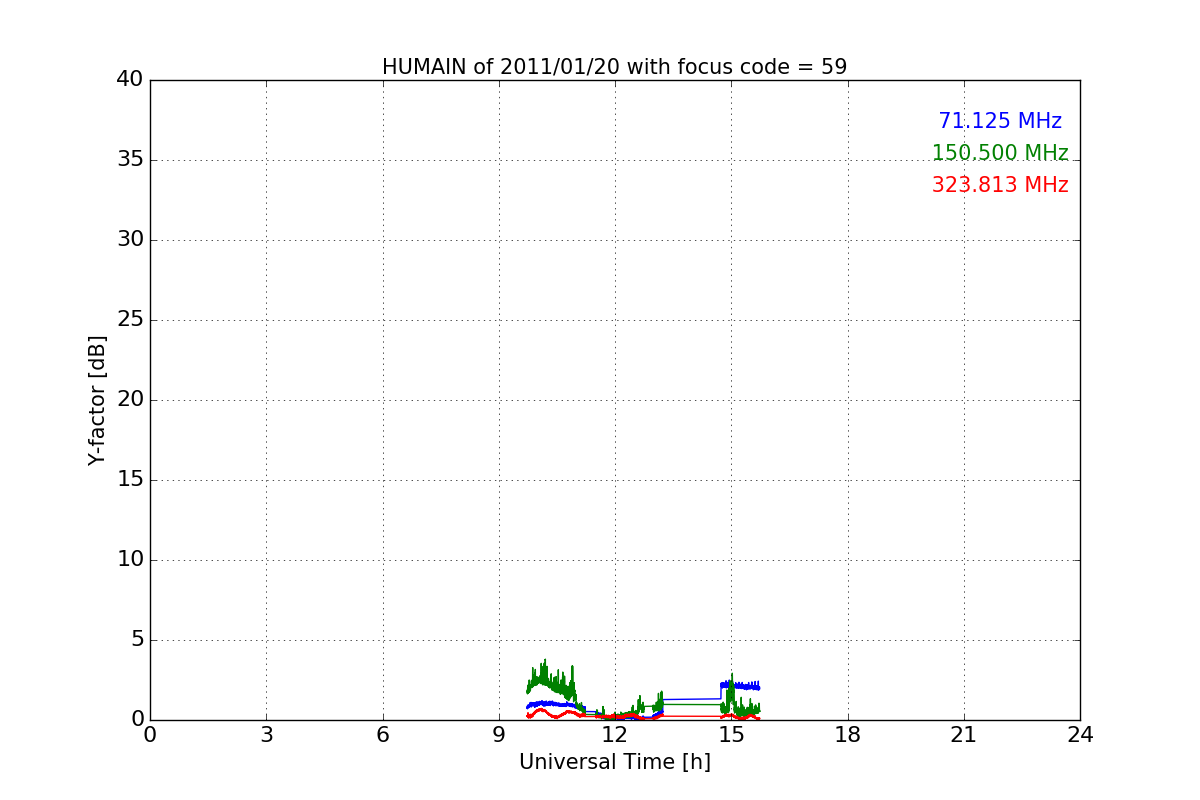Click the x-axis tick label 6
Screen dimensions: 1200x800
tap(383, 735)
